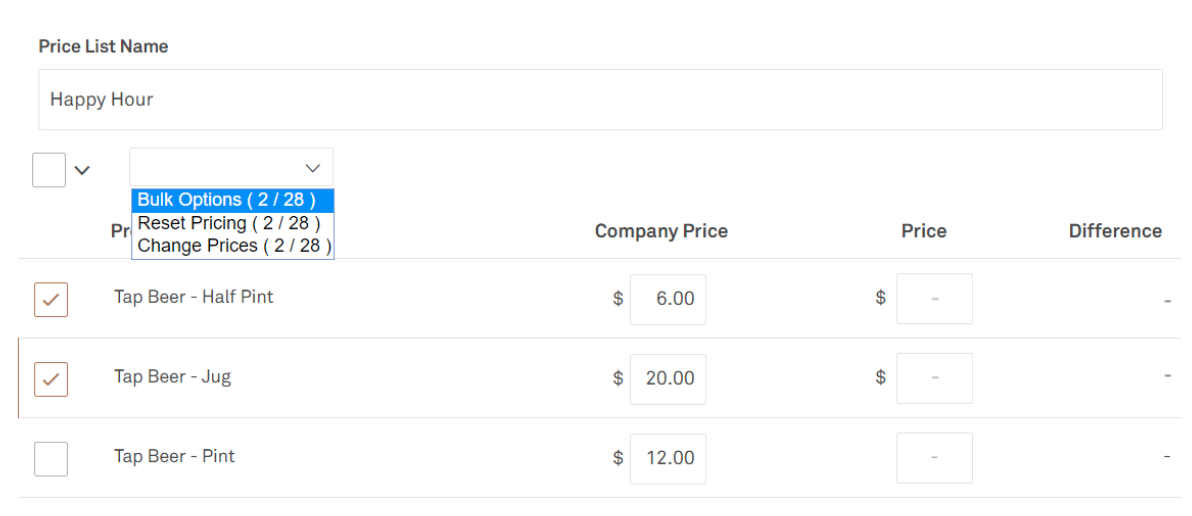
Task: Click the Pint price list price field
Action: tap(934, 458)
